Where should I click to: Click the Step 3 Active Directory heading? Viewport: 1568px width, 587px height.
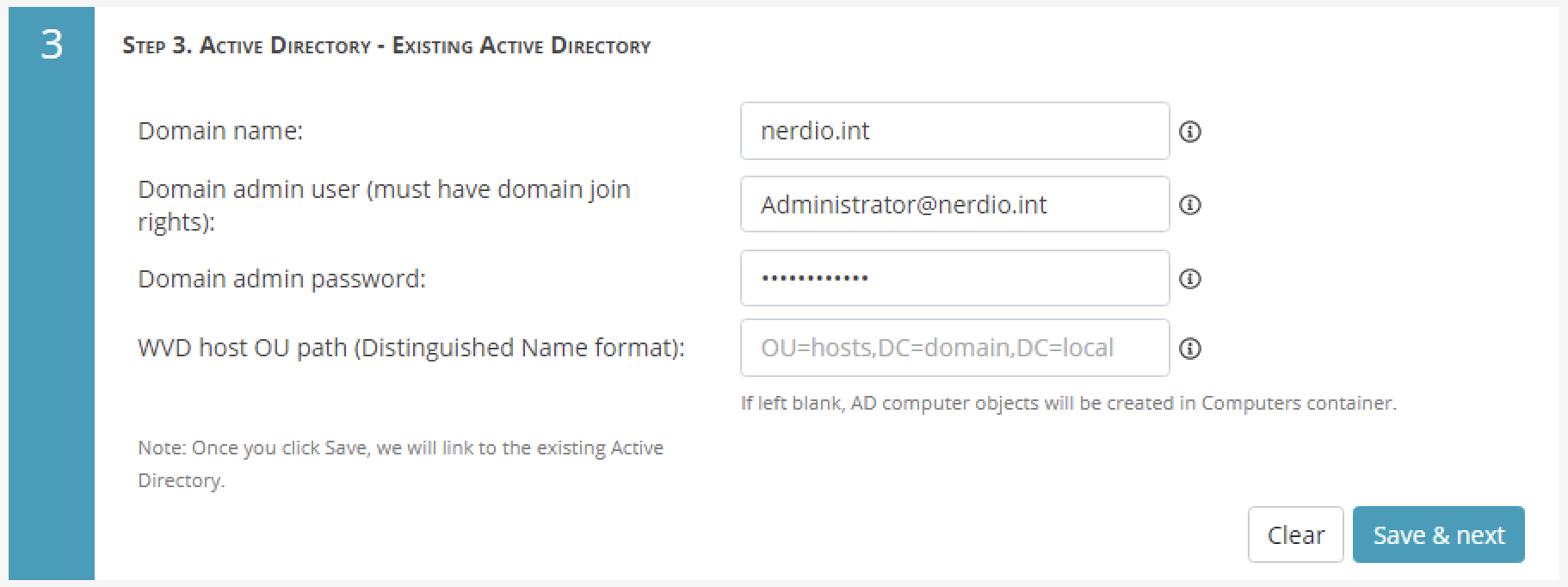coord(386,46)
